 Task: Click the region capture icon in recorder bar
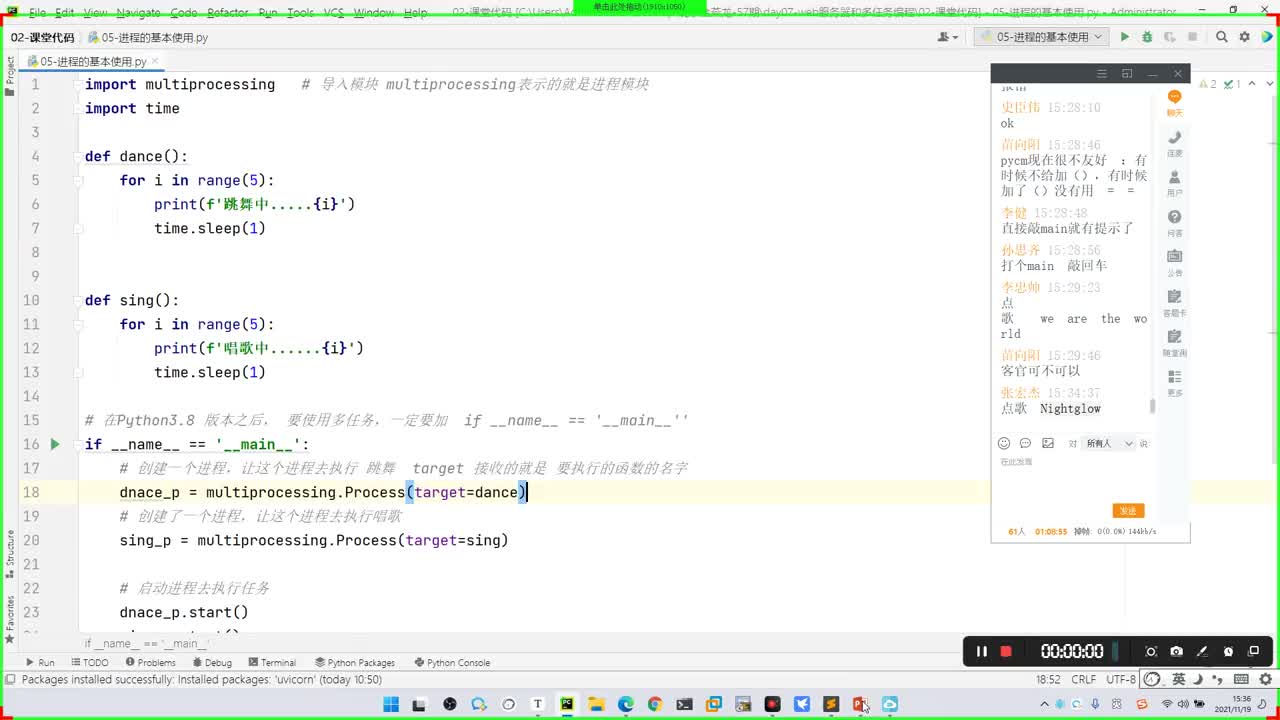(1150, 651)
